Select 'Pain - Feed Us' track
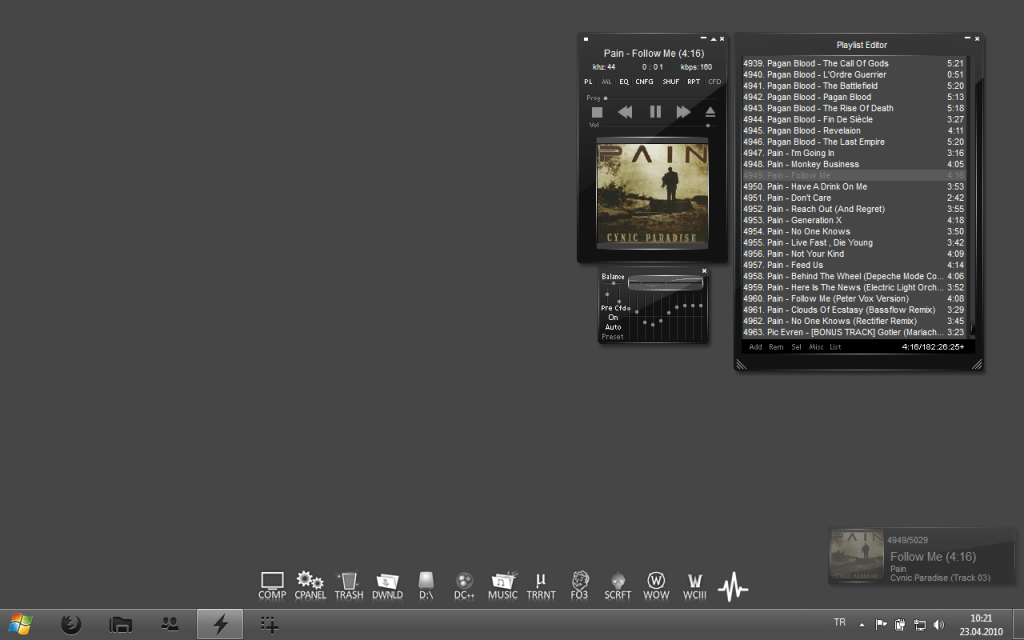This screenshot has width=1024, height=640. (x=854, y=264)
